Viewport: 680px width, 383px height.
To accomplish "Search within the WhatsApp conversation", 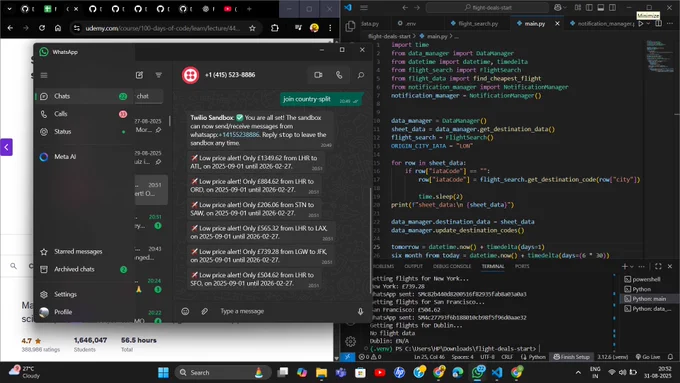I will [360, 75].
